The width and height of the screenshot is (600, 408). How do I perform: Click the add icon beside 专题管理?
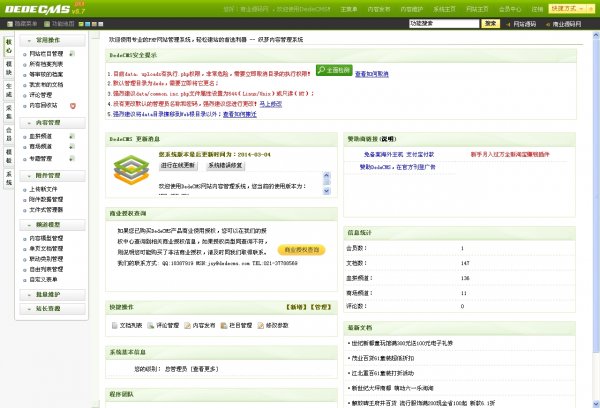(x=72, y=158)
